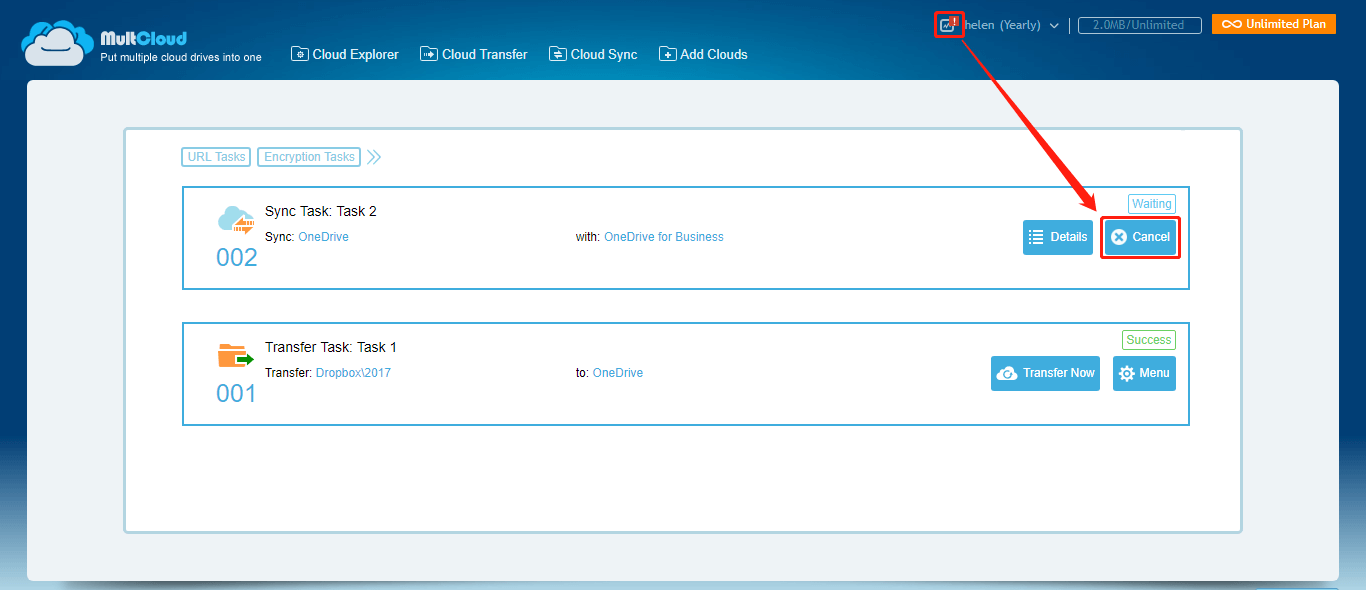
Task: Open Details for Task 2
Action: click(x=1057, y=237)
